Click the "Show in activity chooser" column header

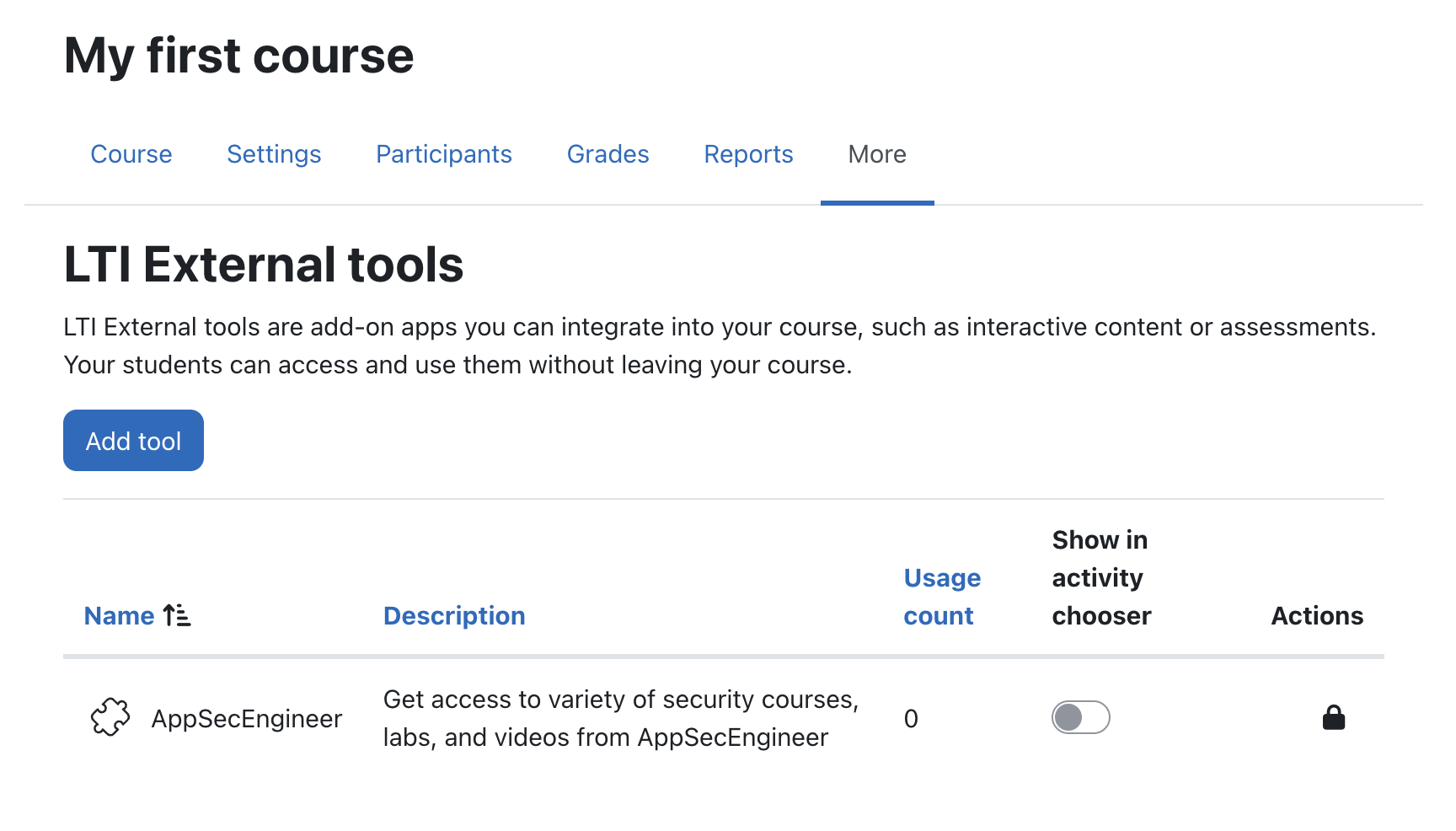(x=1100, y=578)
